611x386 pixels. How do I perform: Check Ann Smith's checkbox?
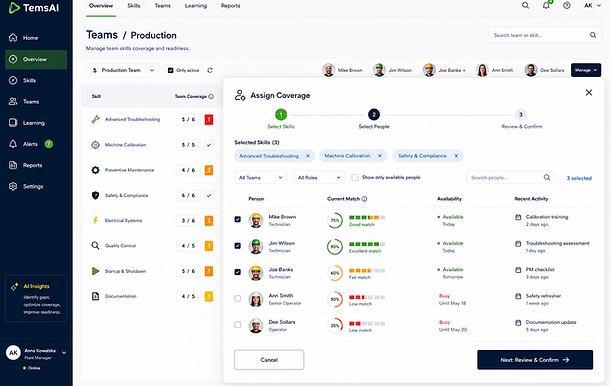[x=237, y=298]
